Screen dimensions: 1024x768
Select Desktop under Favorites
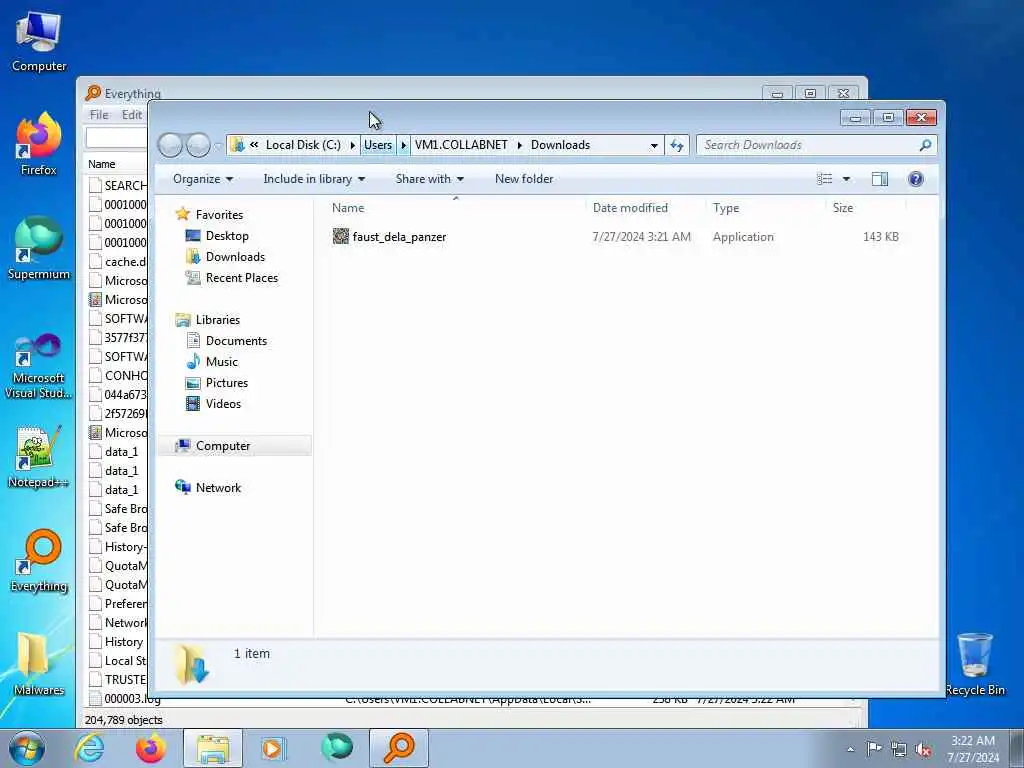[217, 236]
